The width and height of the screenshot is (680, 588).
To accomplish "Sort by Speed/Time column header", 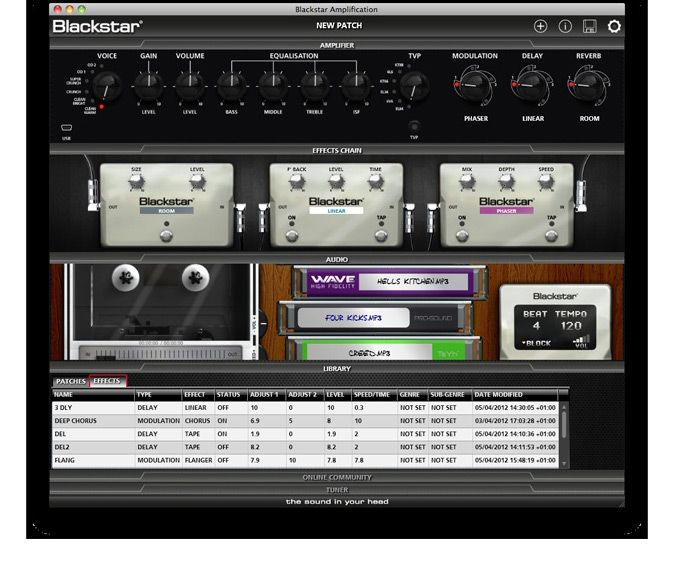I will pos(374,395).
